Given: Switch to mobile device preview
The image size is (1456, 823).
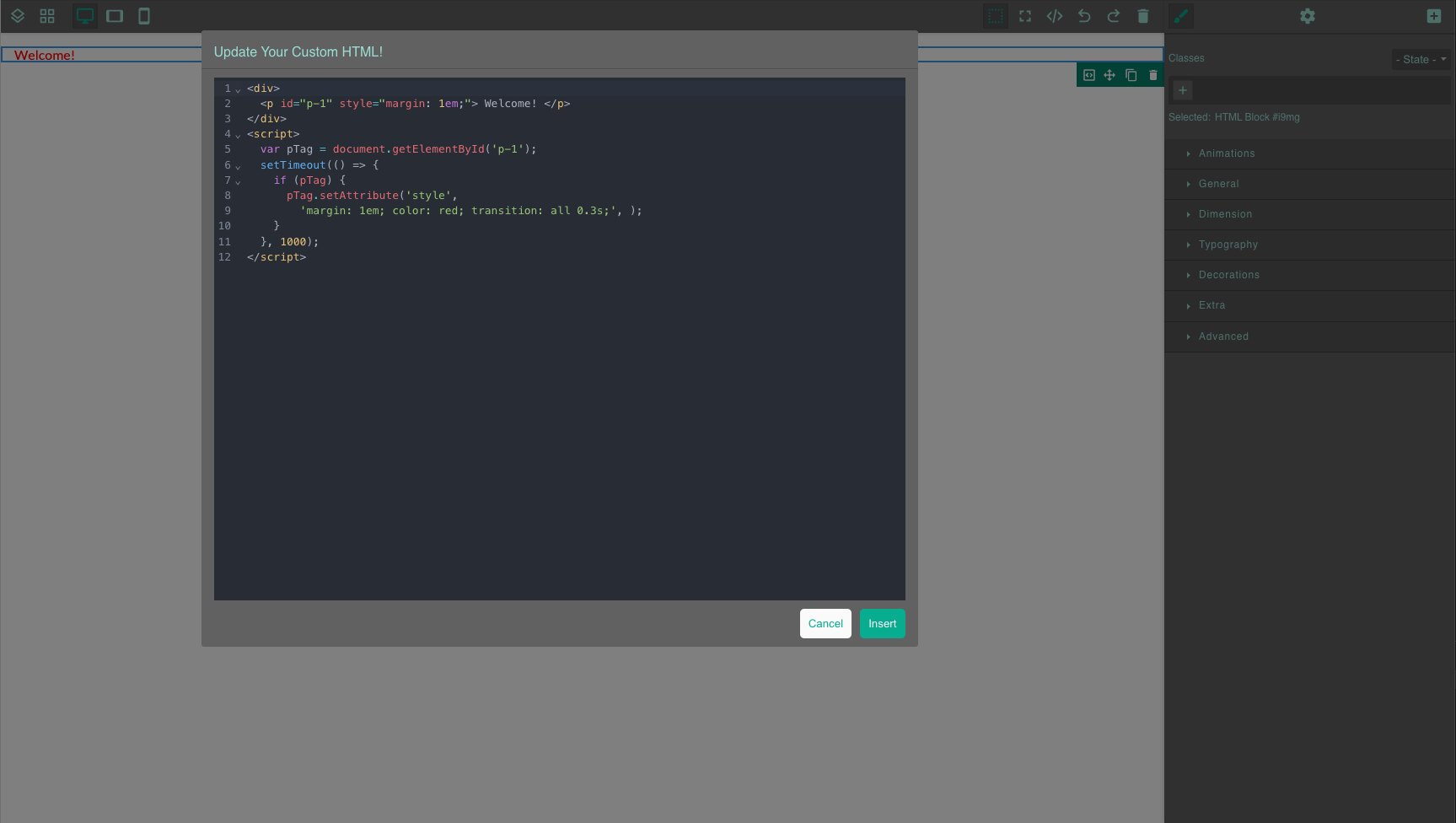Looking at the screenshot, I should pos(144,16).
